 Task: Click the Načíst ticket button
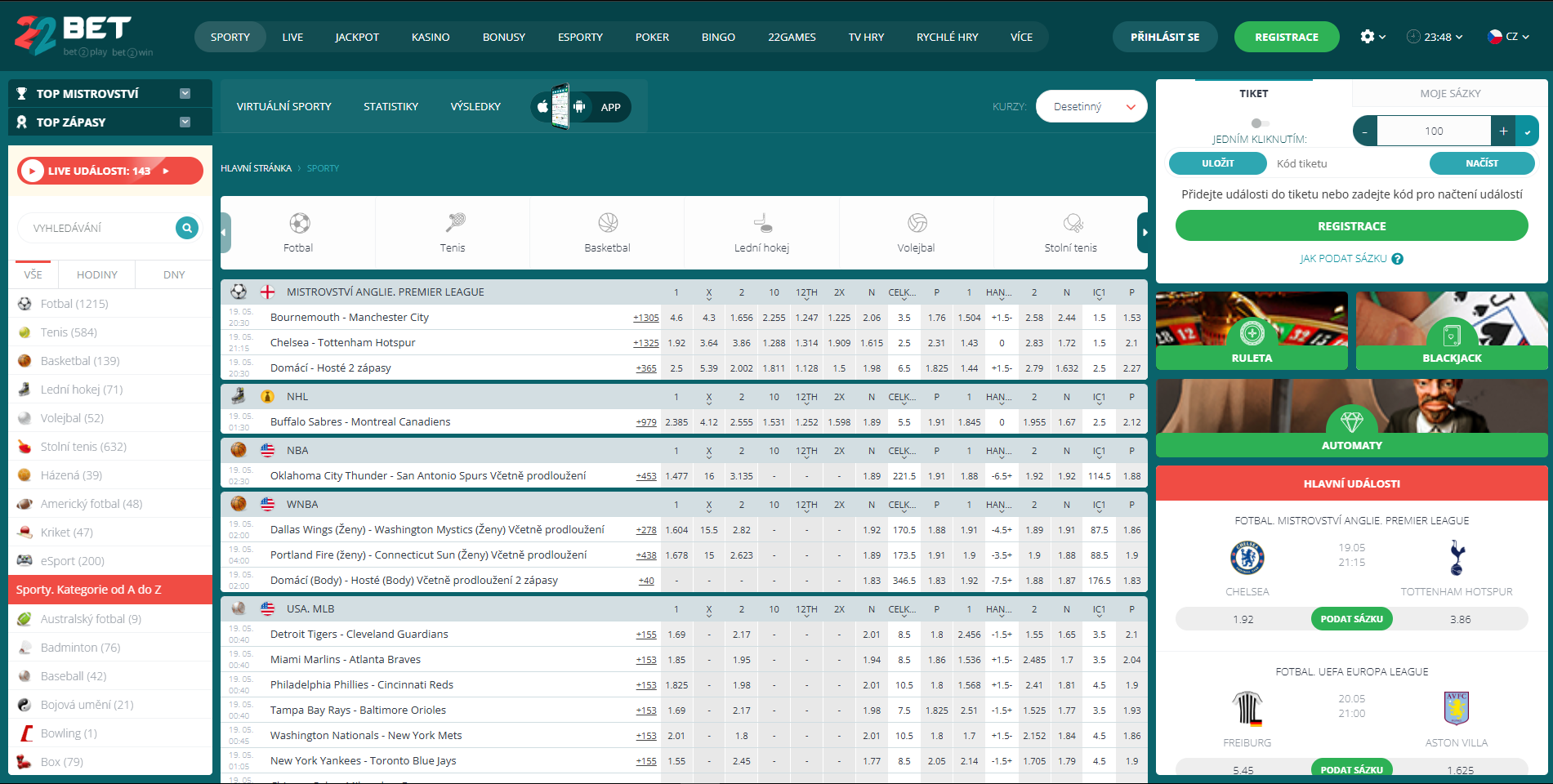pyautogui.click(x=1482, y=163)
